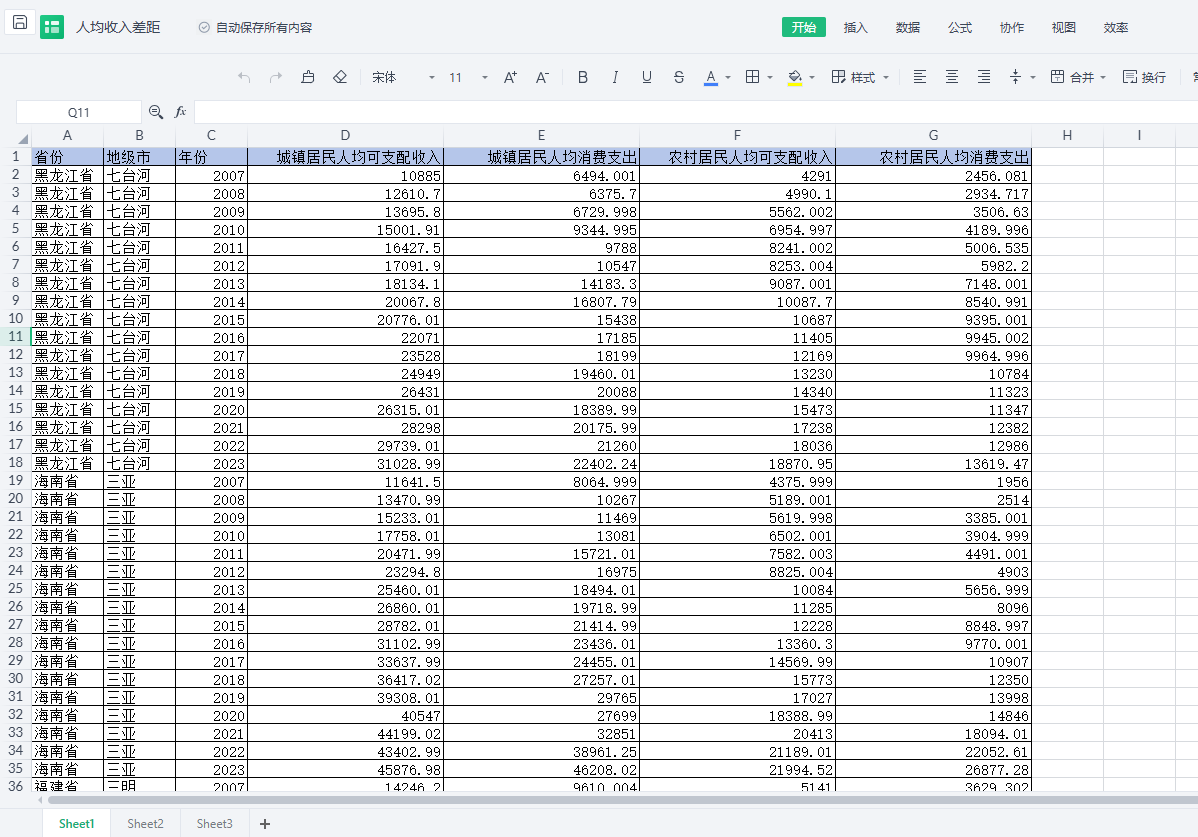Click the scroll-left arrow of sheet scrollbar
Viewport: 1198px width, 837px height.
coord(40,800)
